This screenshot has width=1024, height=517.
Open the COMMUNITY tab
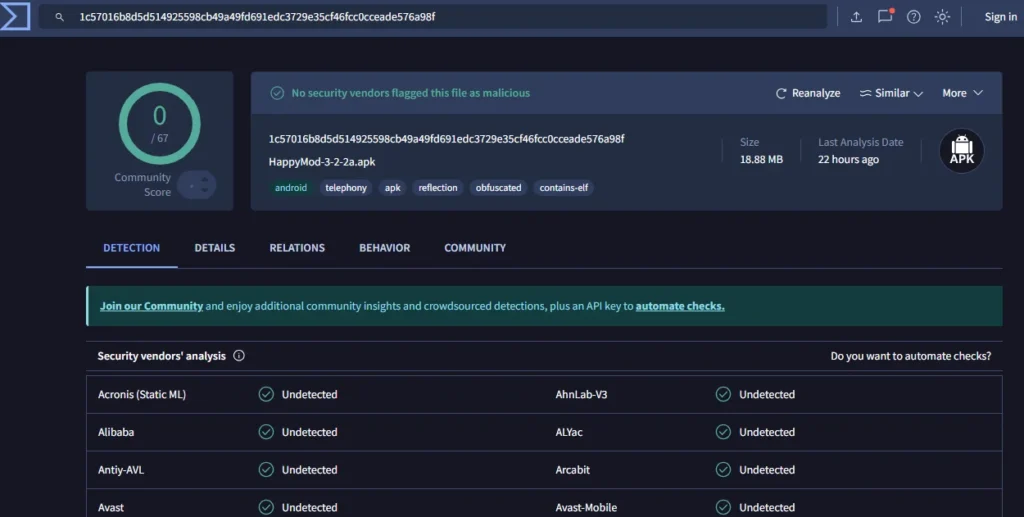point(475,248)
